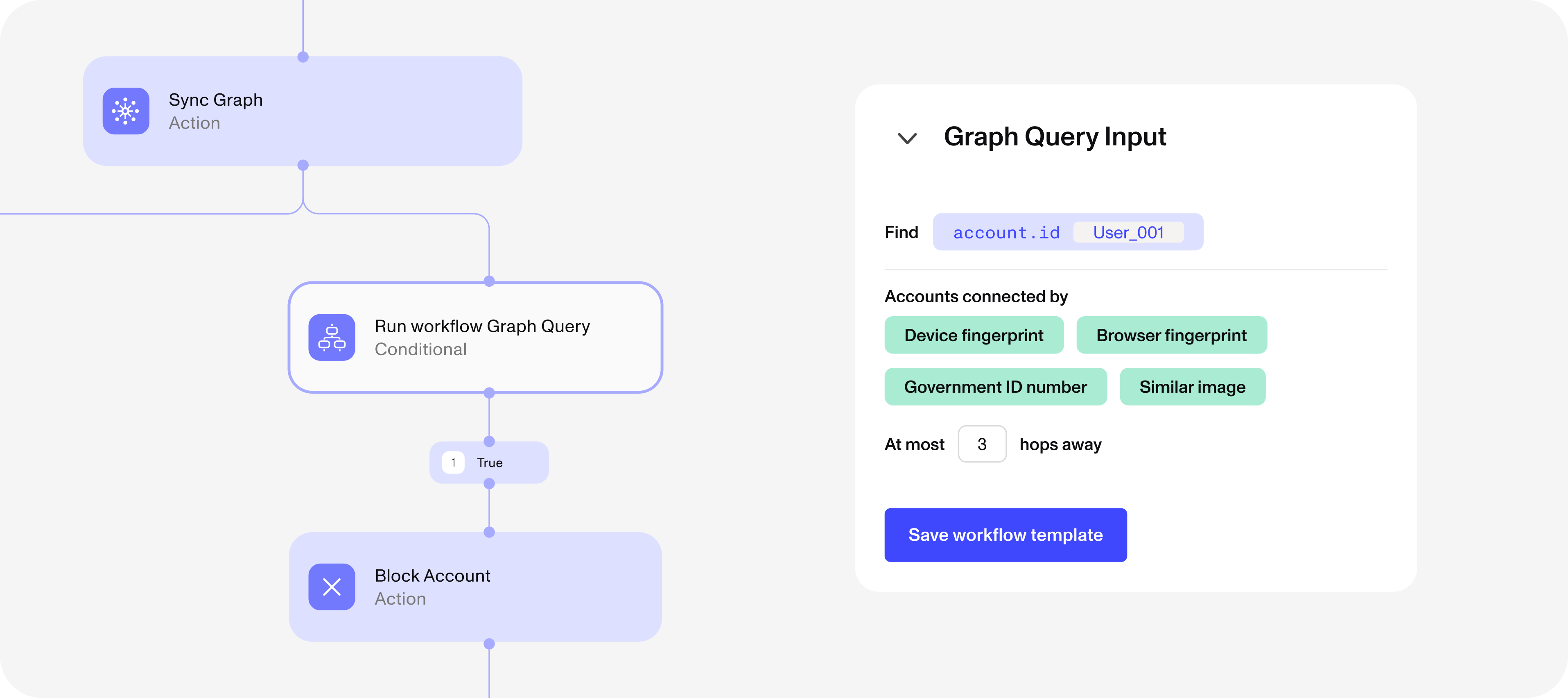Image resolution: width=1568 pixels, height=698 pixels.
Task: Toggle the Browser fingerprint tag
Action: (1171, 335)
